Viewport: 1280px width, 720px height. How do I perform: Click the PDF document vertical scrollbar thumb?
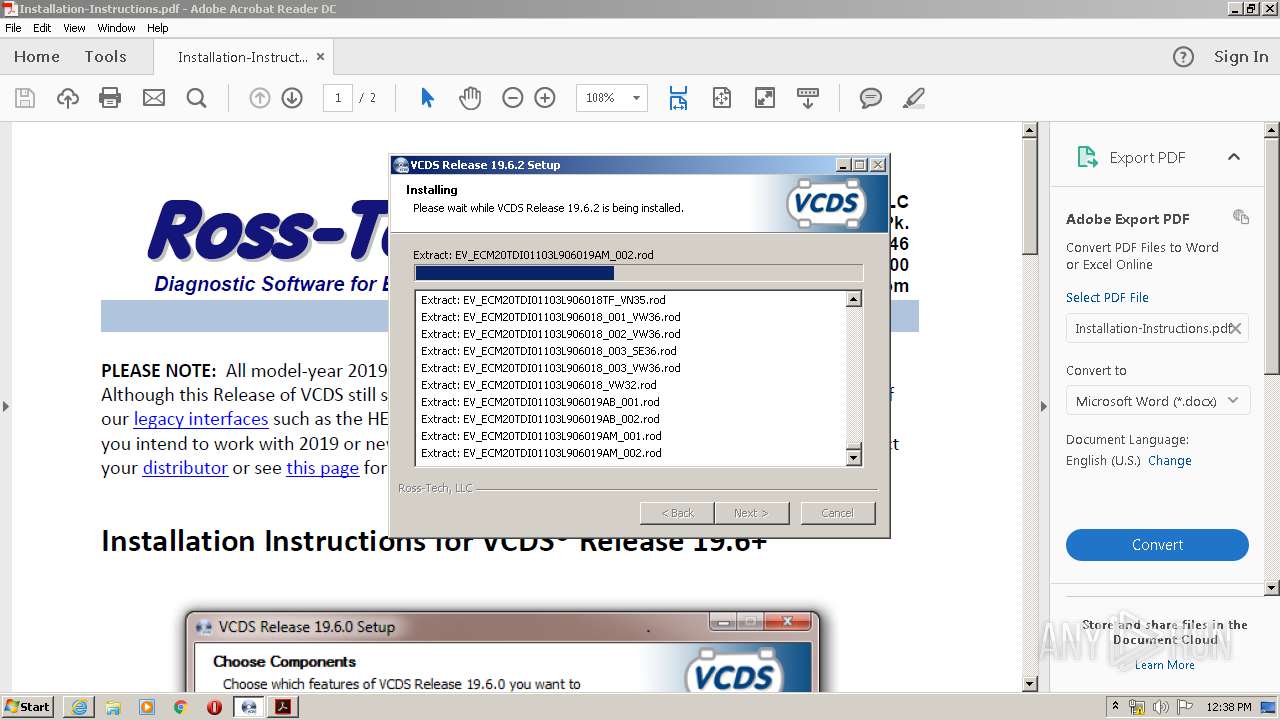[x=1030, y=197]
